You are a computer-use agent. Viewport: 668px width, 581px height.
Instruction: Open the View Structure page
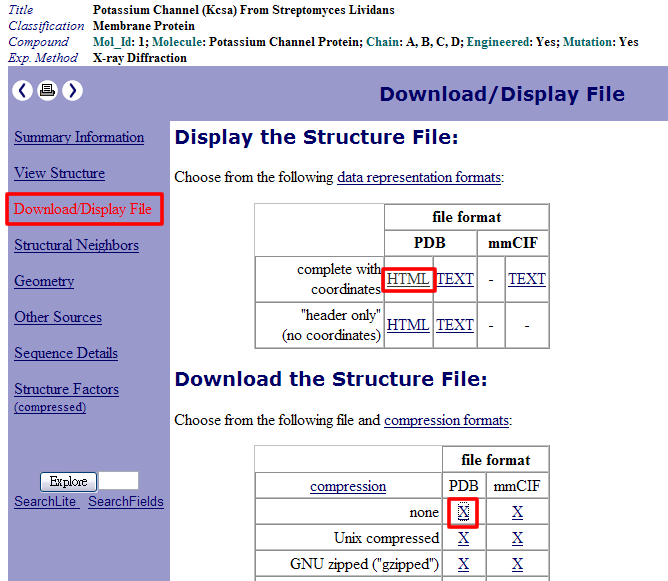[x=59, y=174]
